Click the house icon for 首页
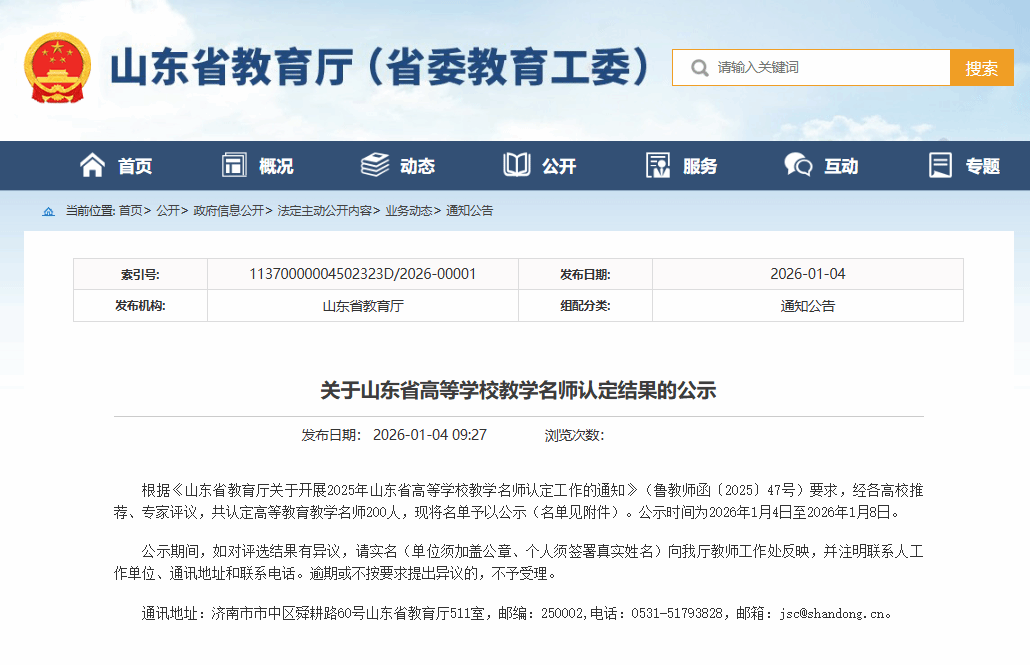Image resolution: width=1030 pixels, height=665 pixels. tap(92, 166)
